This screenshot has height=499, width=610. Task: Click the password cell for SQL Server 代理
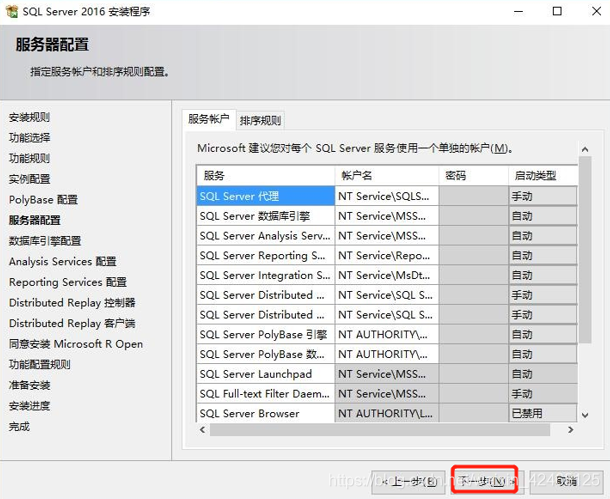[473, 196]
